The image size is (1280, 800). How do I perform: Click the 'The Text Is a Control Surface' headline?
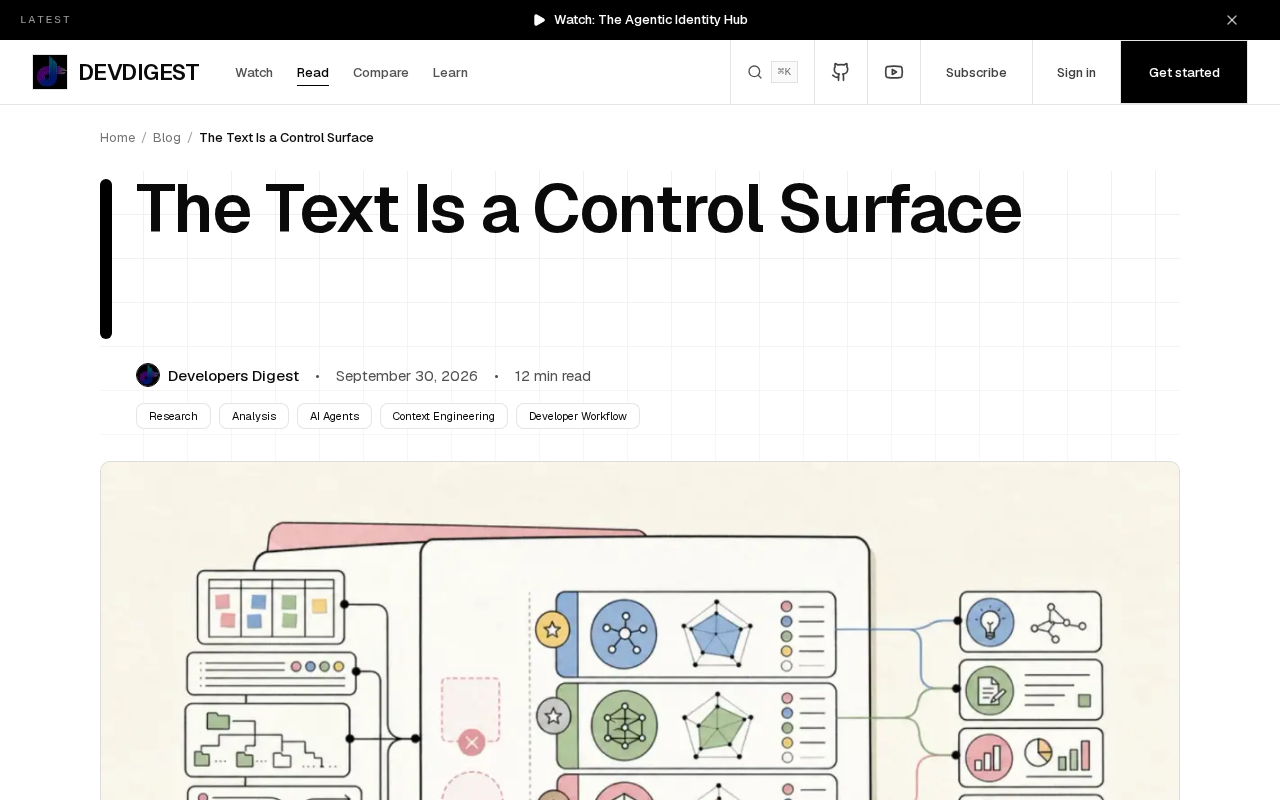(x=579, y=209)
